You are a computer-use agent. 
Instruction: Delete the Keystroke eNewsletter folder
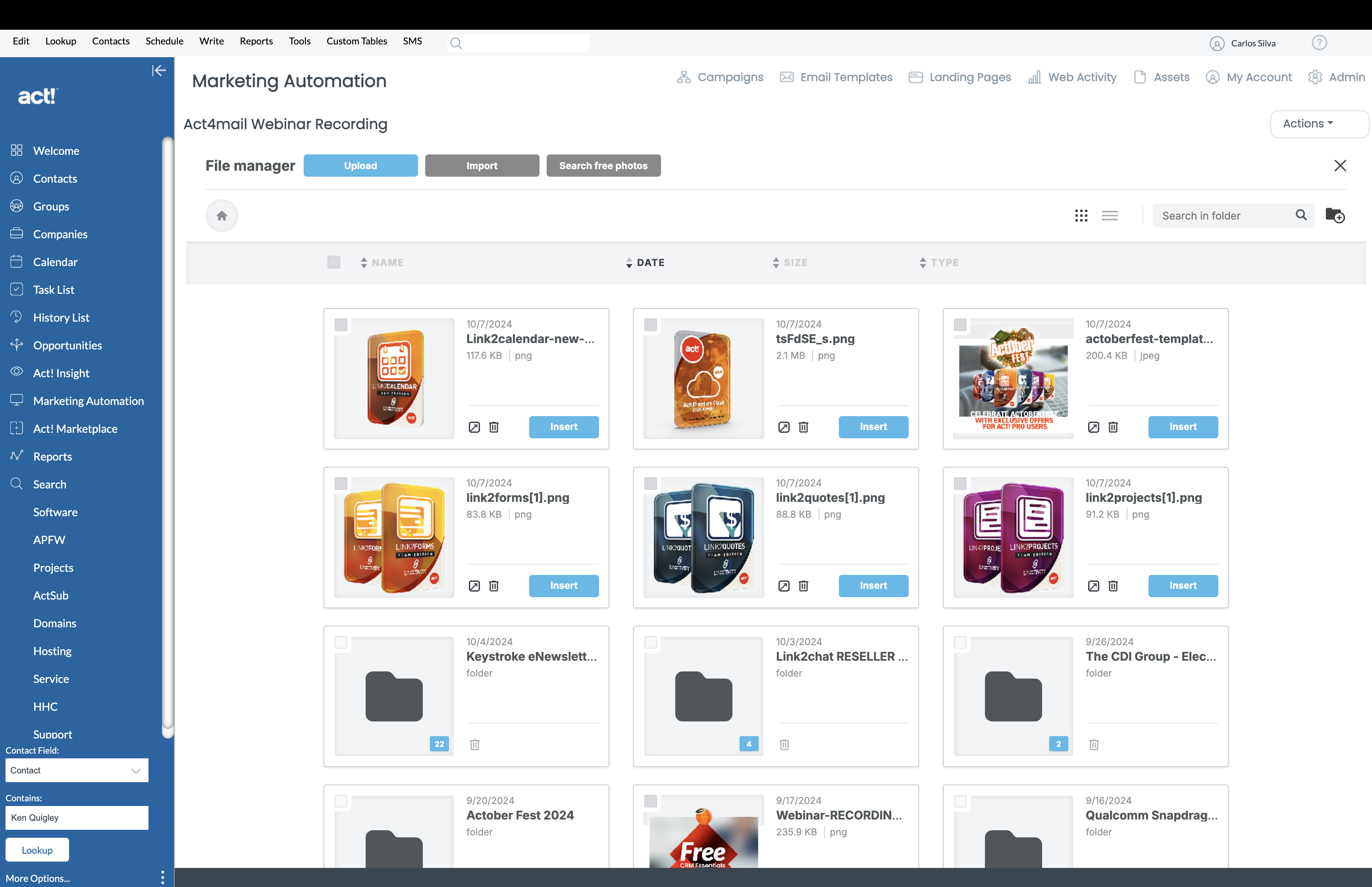point(474,745)
